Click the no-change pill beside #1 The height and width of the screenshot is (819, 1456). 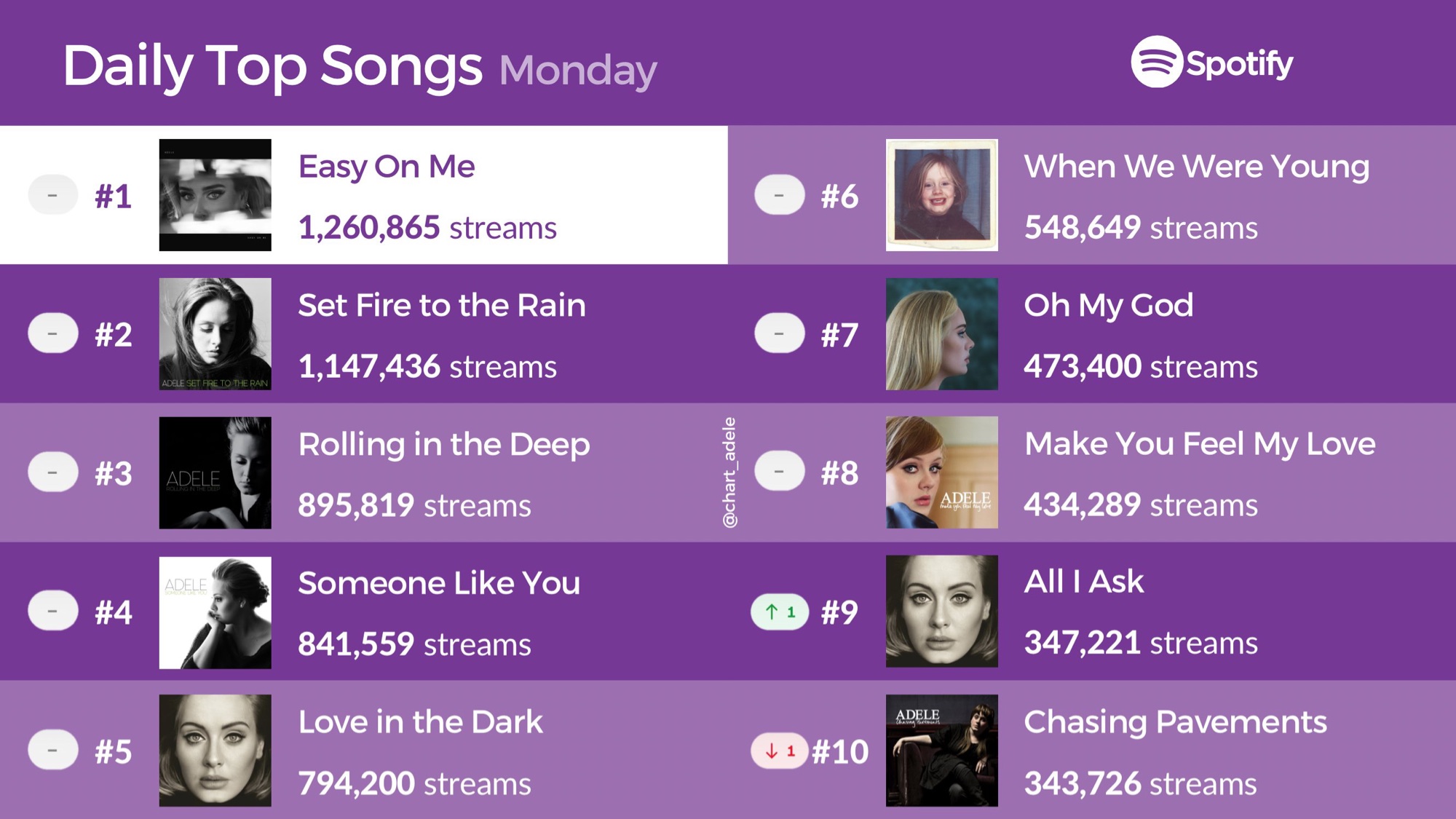tap(53, 194)
